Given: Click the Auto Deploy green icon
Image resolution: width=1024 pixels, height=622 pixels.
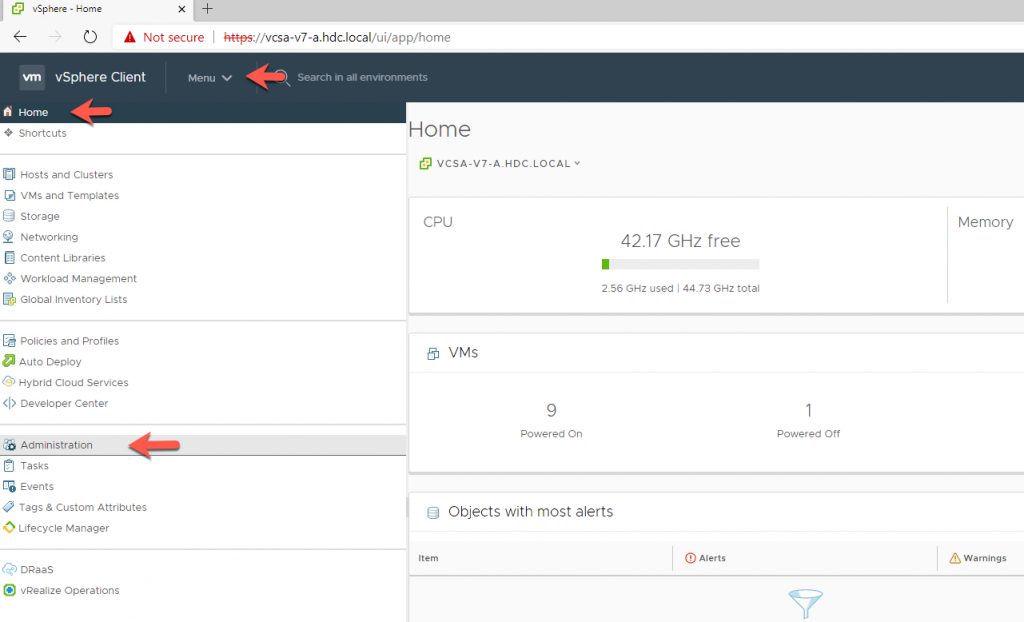Looking at the screenshot, I should (x=8, y=361).
